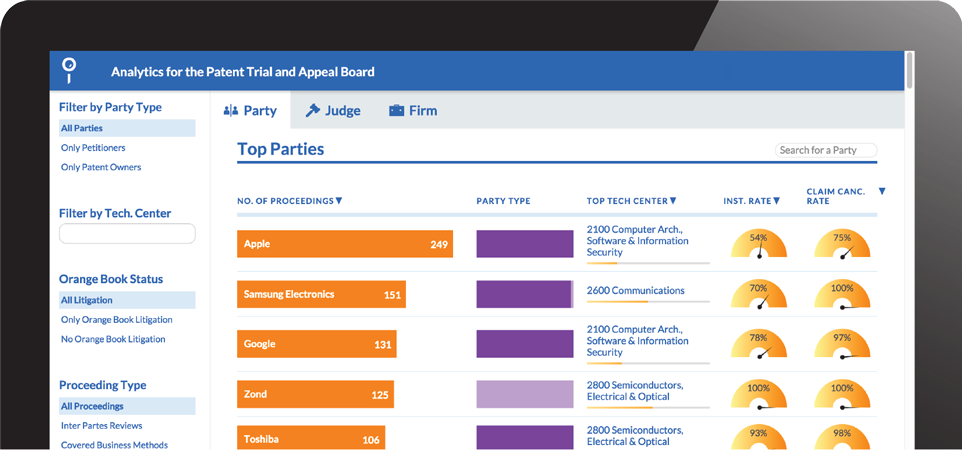This screenshot has width=962, height=450.
Task: Click Zond's 100% institution rate gauge
Action: [x=759, y=395]
